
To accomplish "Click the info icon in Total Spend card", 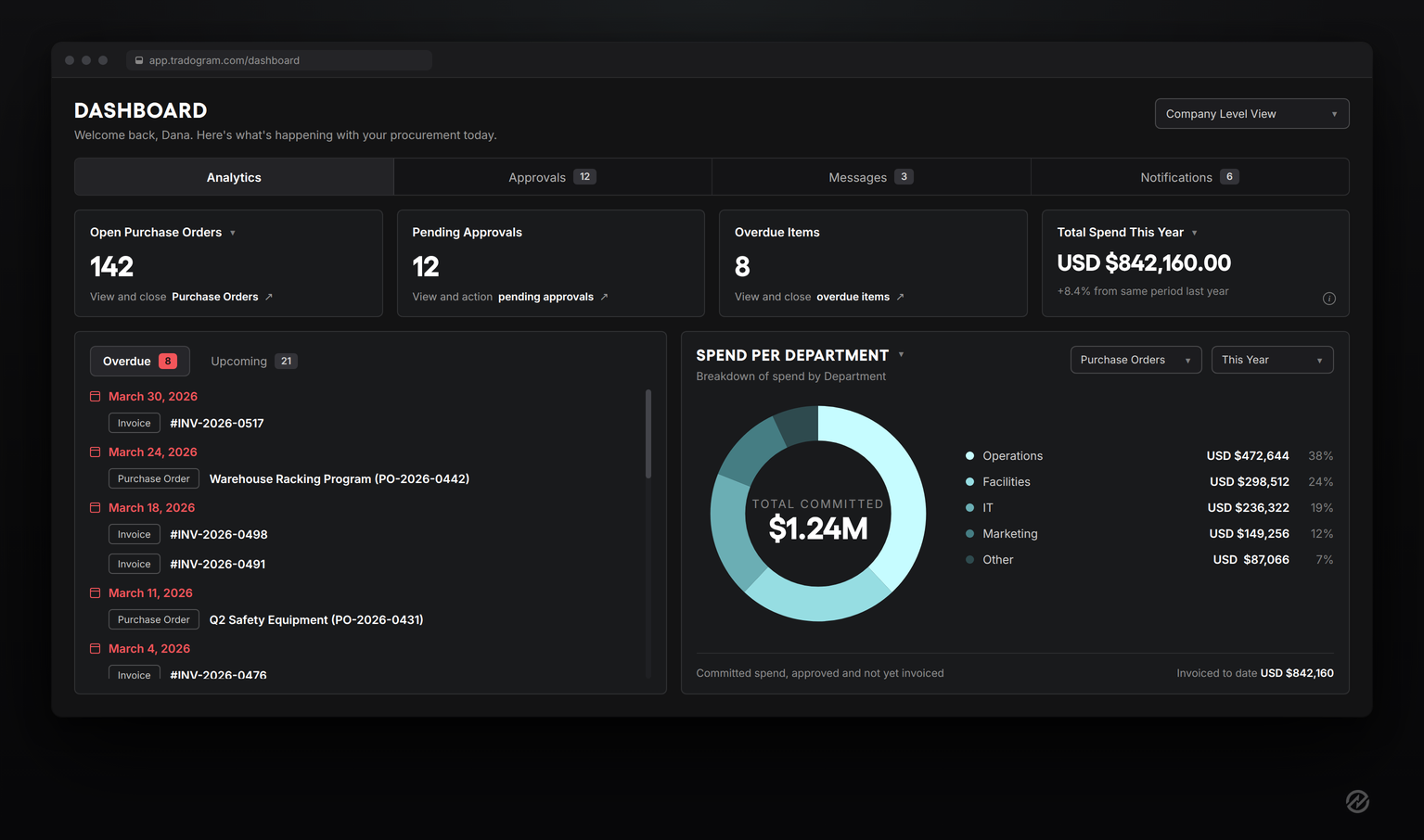I will [x=1328, y=299].
